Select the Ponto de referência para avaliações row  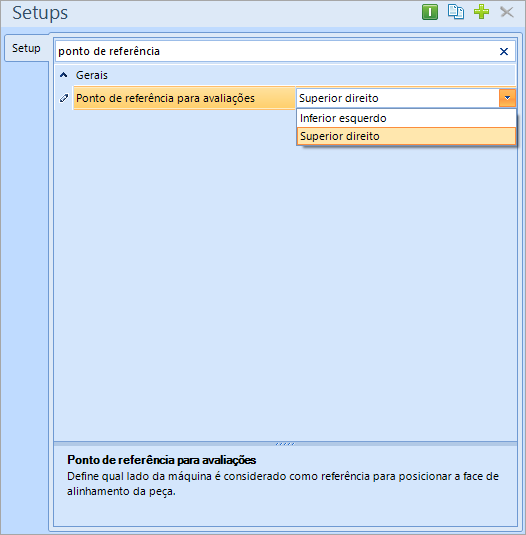[x=184, y=98]
